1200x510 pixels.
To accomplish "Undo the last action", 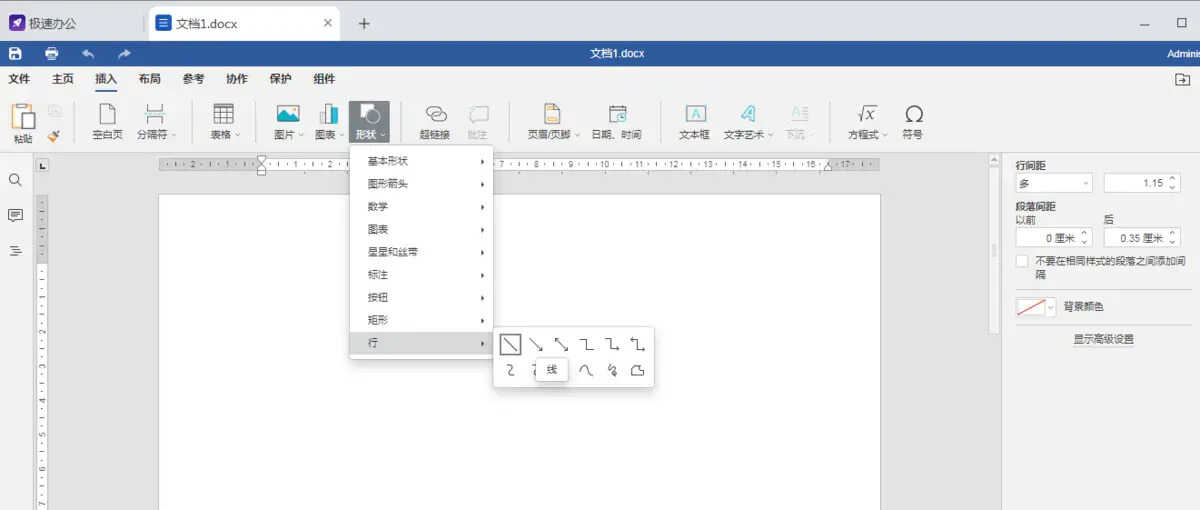I will pyautogui.click(x=88, y=54).
